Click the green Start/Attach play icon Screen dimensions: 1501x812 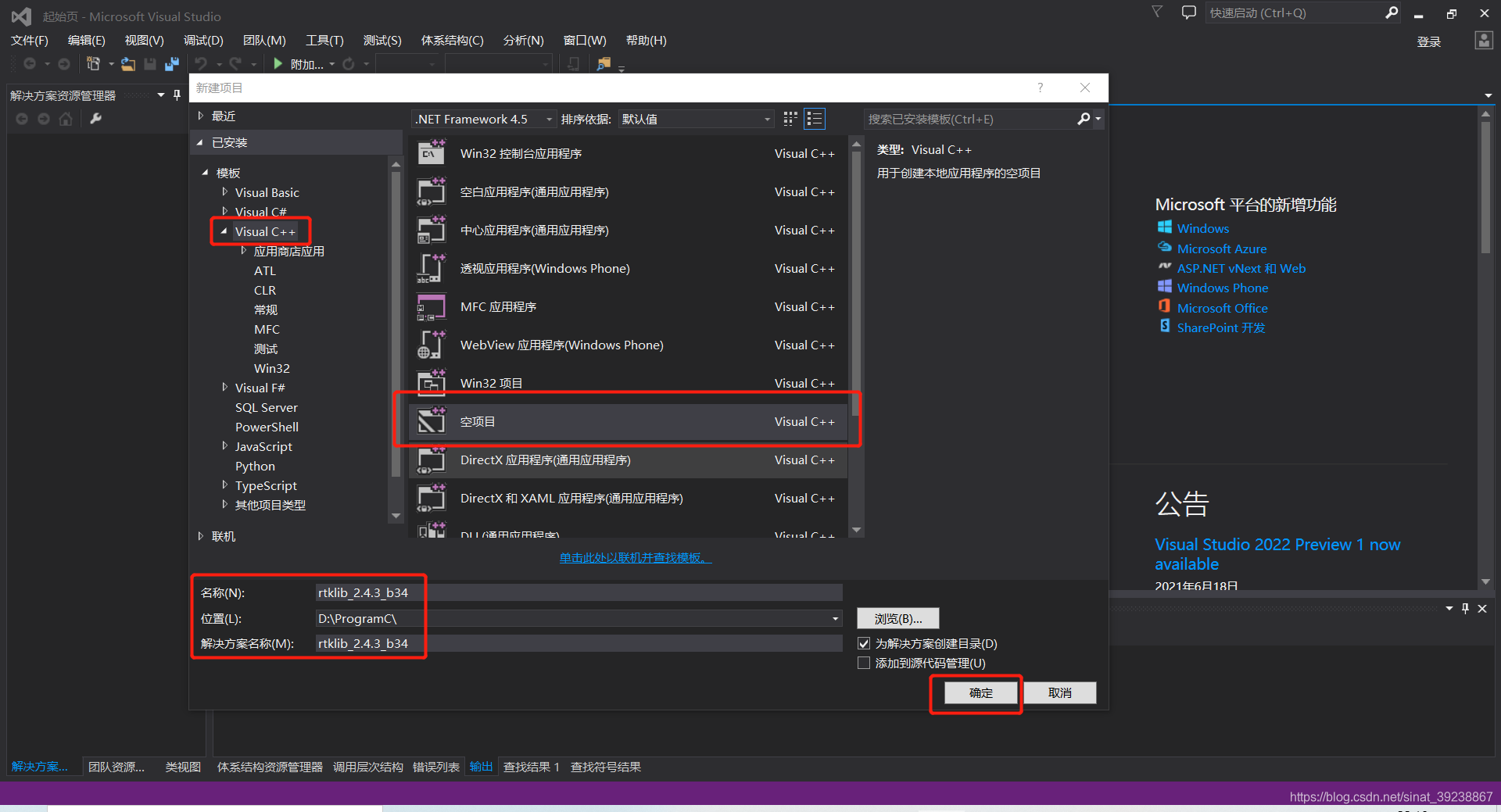pyautogui.click(x=278, y=64)
